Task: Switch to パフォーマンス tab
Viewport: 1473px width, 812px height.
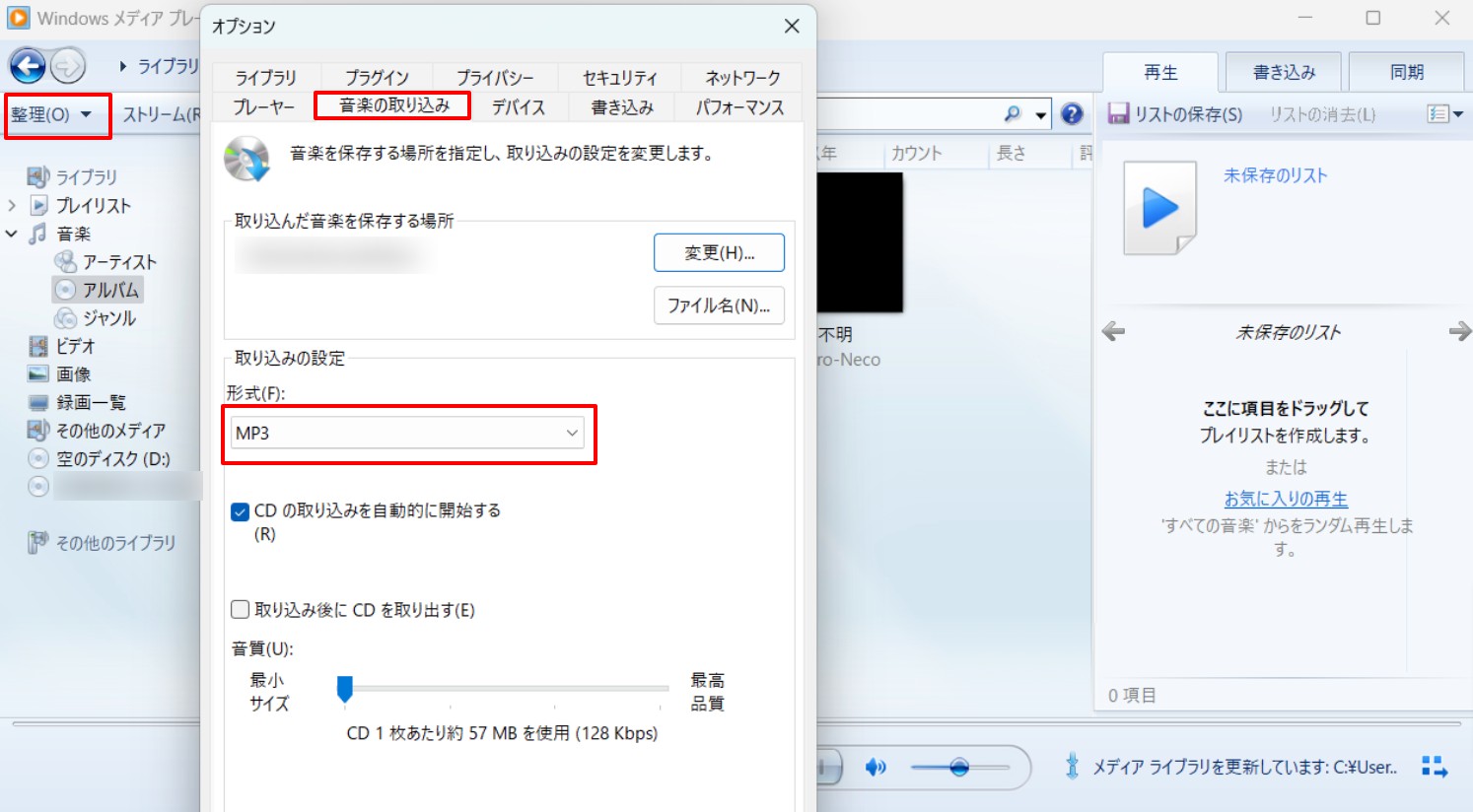Action: 739,107
